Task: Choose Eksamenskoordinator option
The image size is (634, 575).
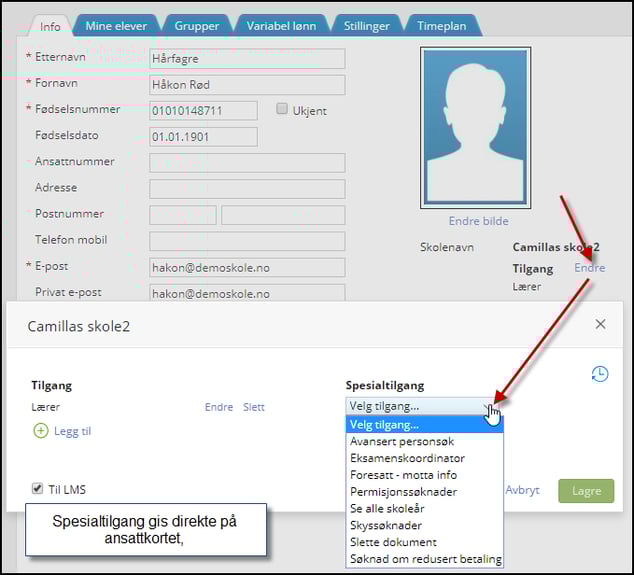Action: (x=407, y=458)
